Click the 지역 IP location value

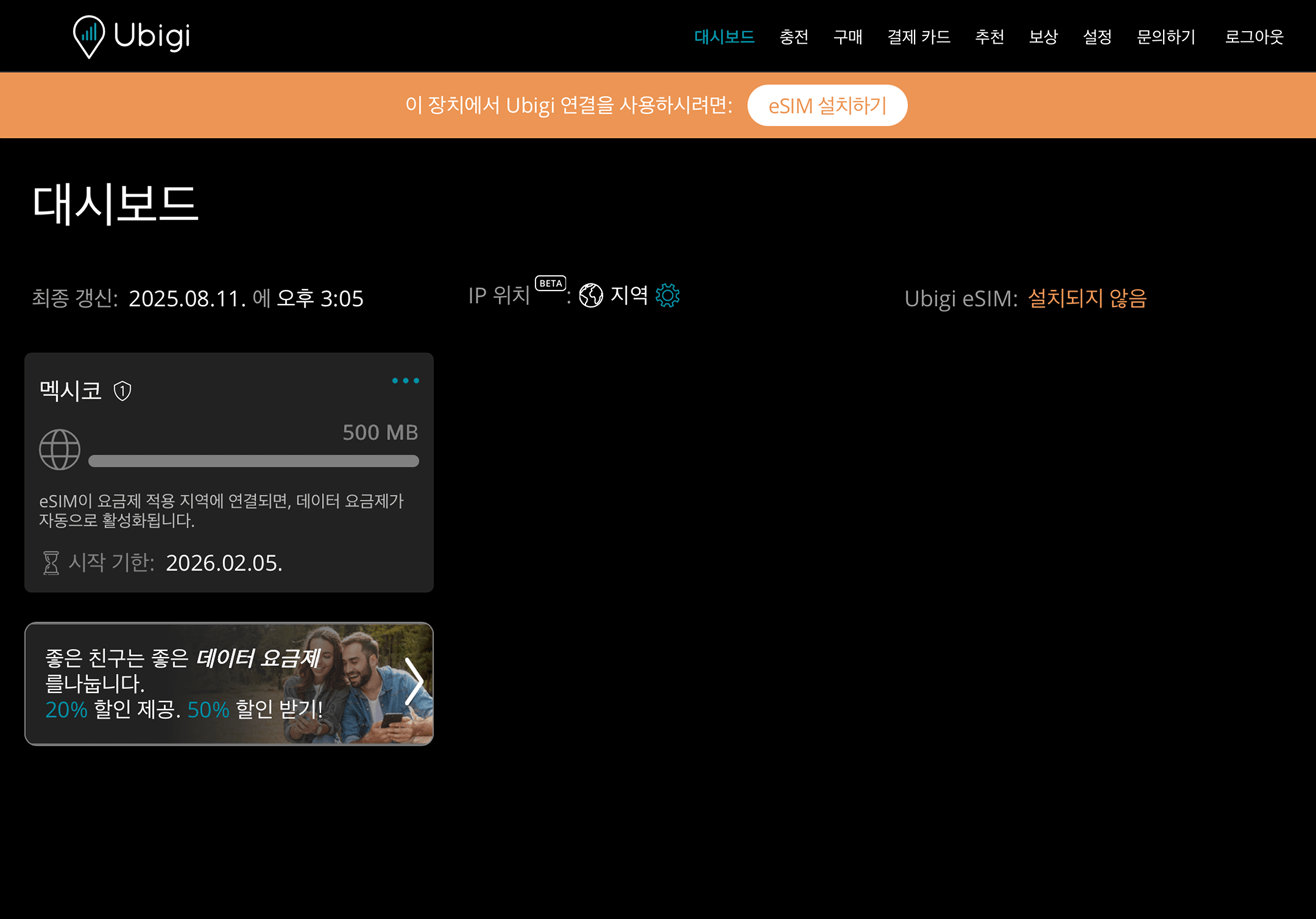pyautogui.click(x=629, y=296)
